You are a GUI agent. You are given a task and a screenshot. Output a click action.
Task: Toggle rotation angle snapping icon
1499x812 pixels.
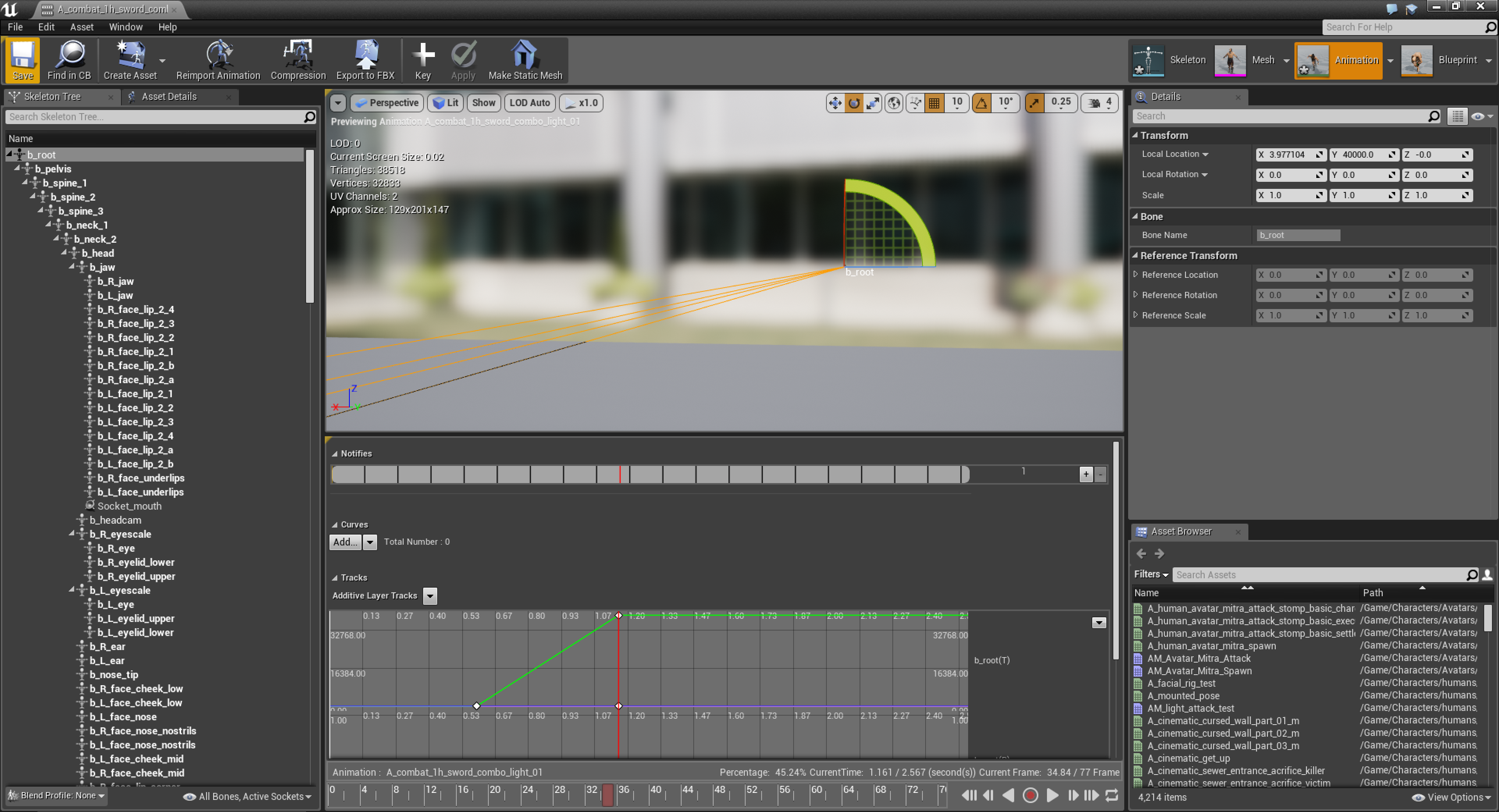click(x=982, y=103)
